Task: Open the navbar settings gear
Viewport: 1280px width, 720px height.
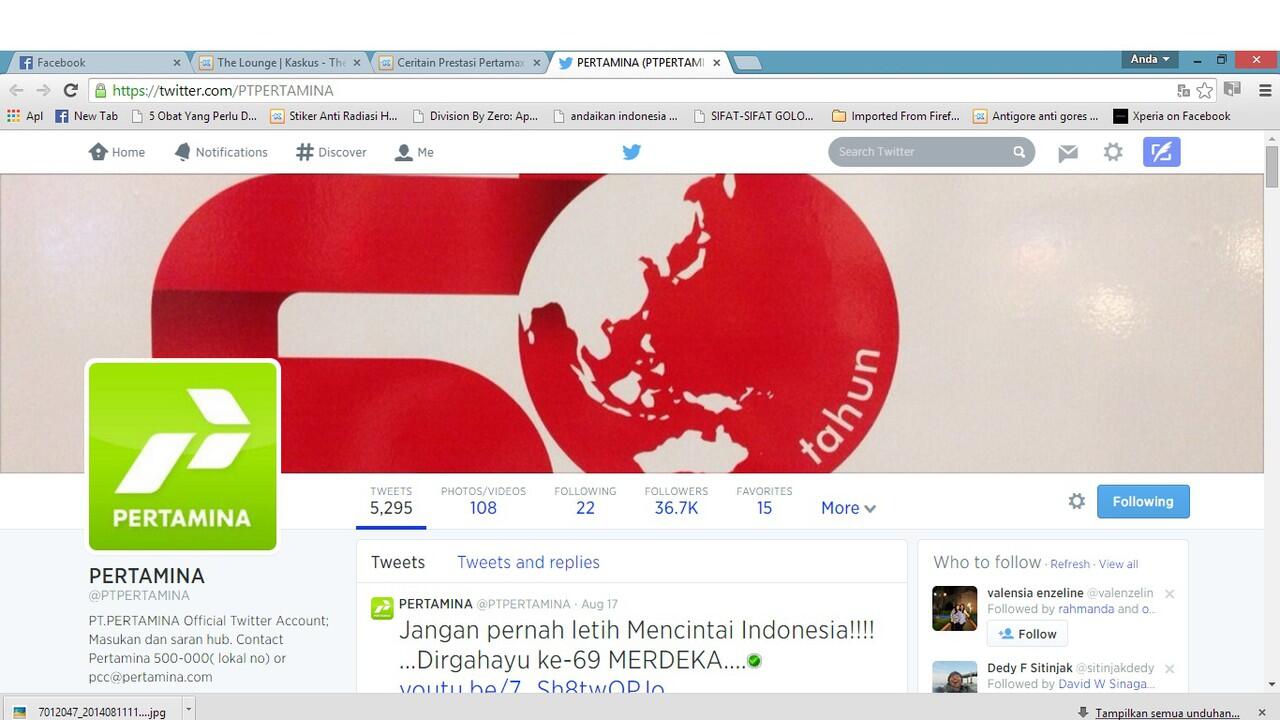Action: [1113, 152]
